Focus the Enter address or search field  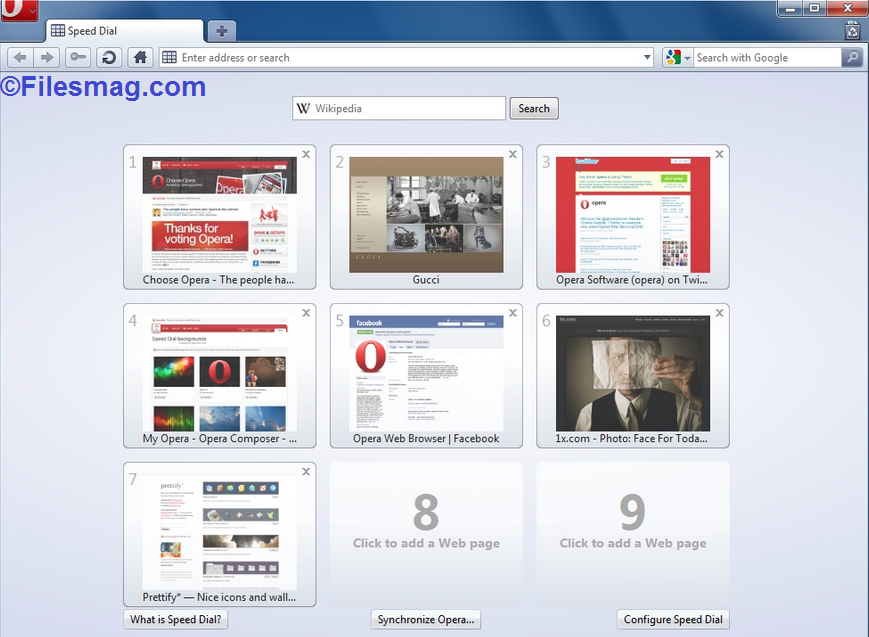coord(407,57)
